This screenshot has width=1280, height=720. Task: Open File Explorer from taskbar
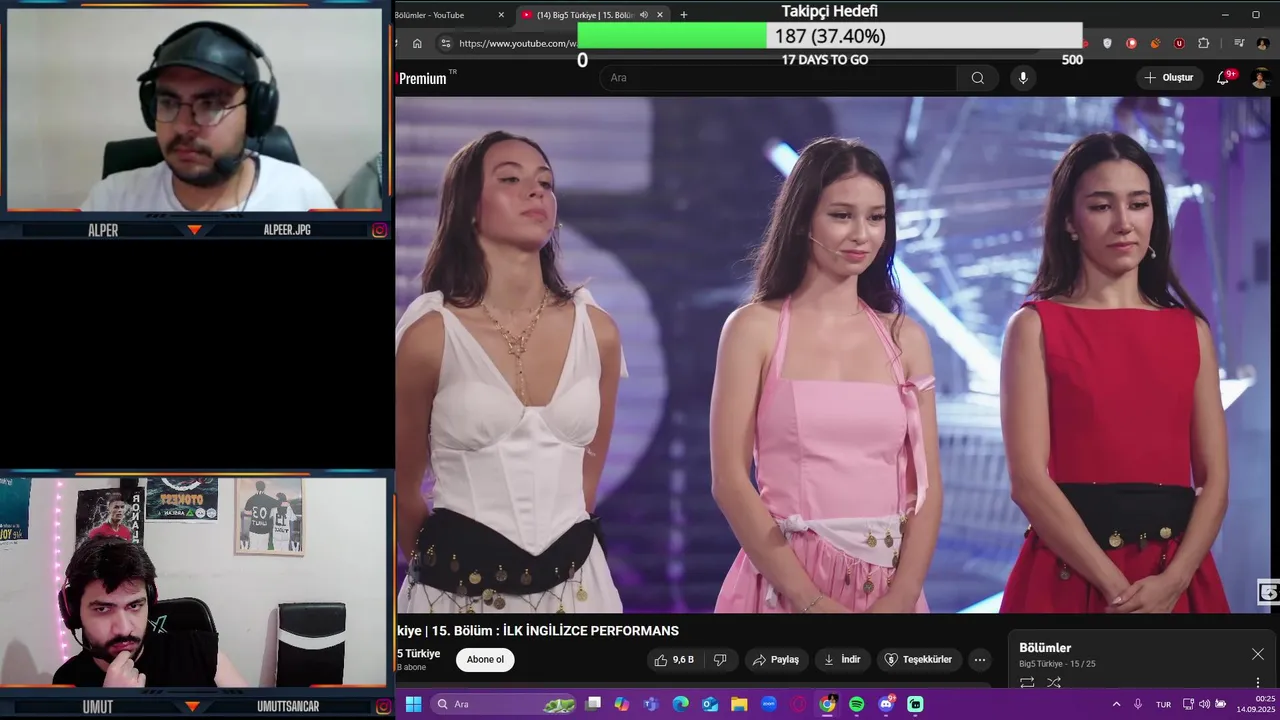coord(739,704)
